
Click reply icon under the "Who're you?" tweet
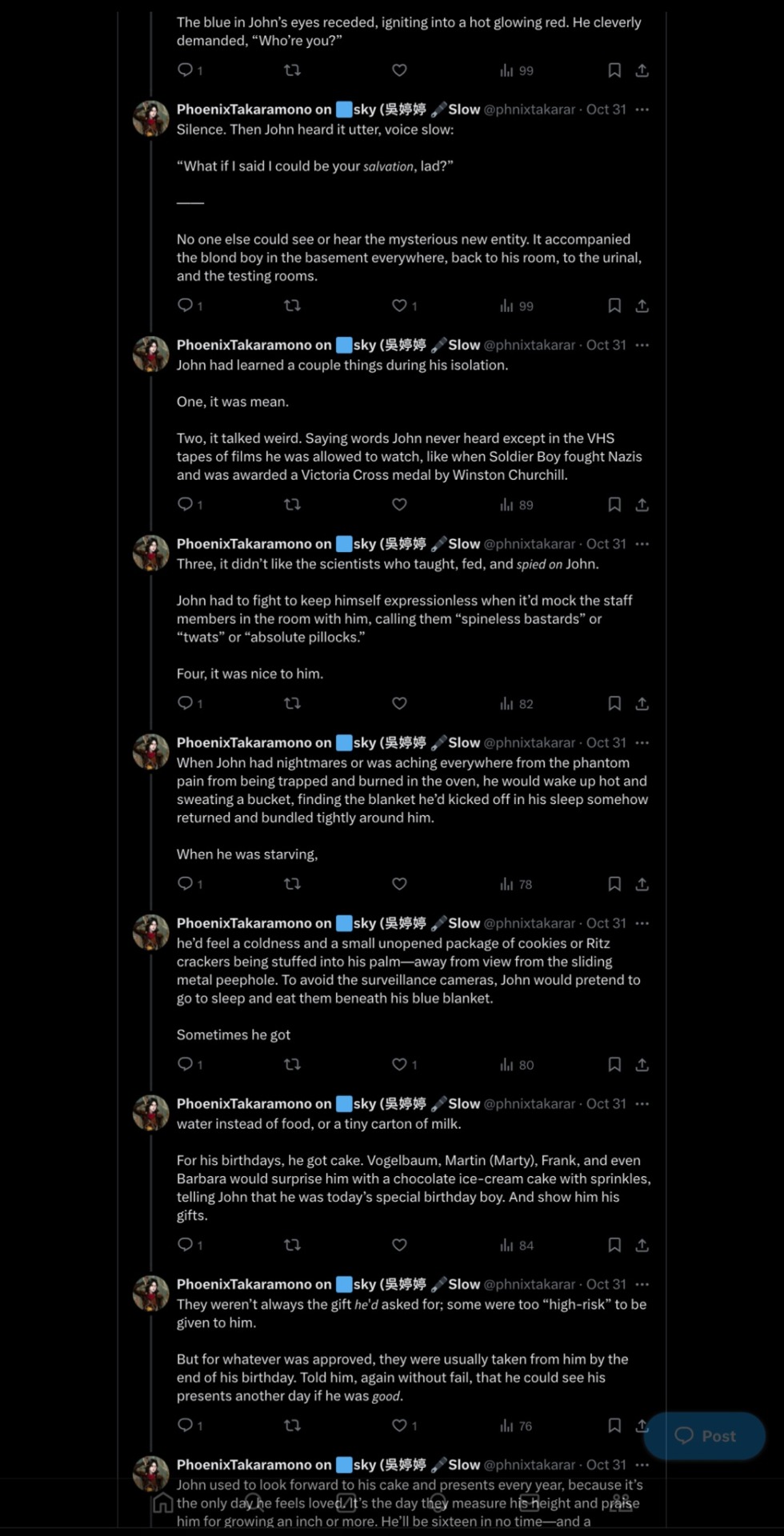pyautogui.click(x=186, y=70)
